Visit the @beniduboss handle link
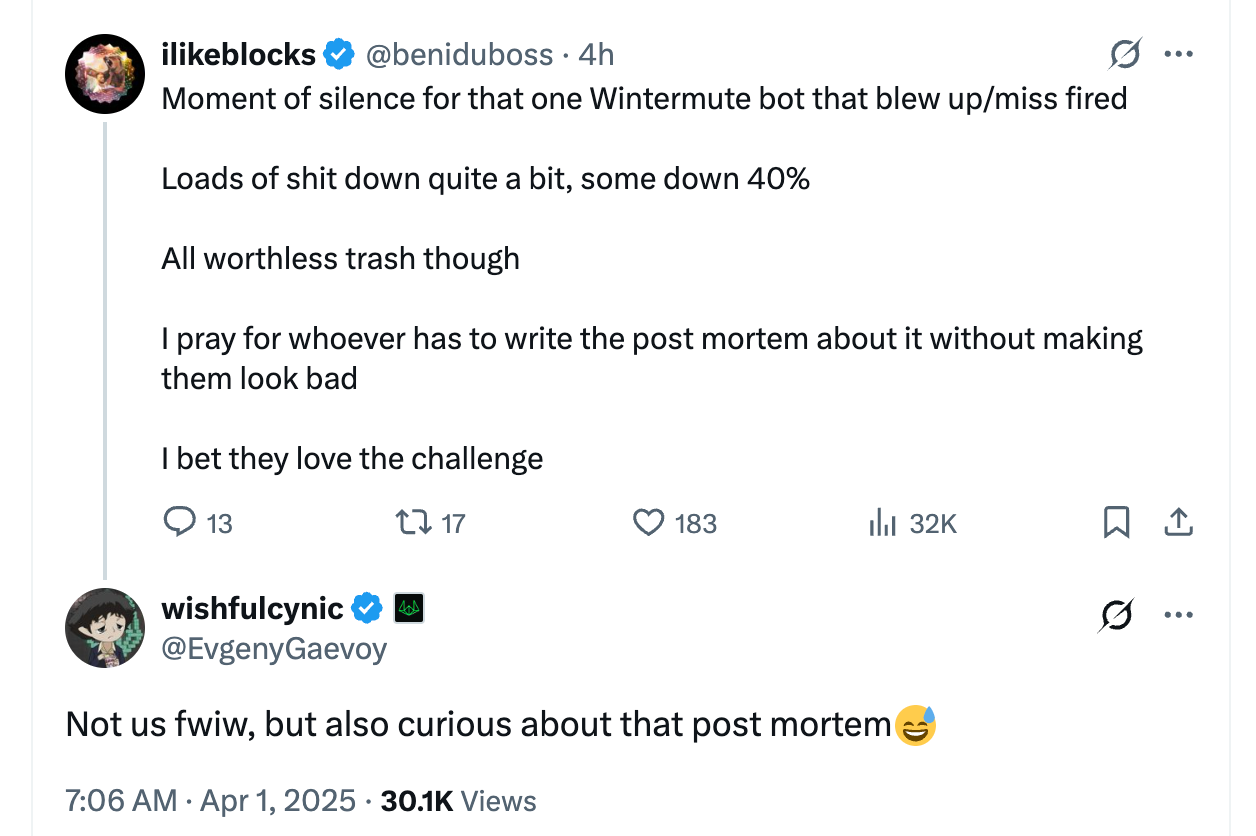This screenshot has height=836, width=1256. point(460,54)
